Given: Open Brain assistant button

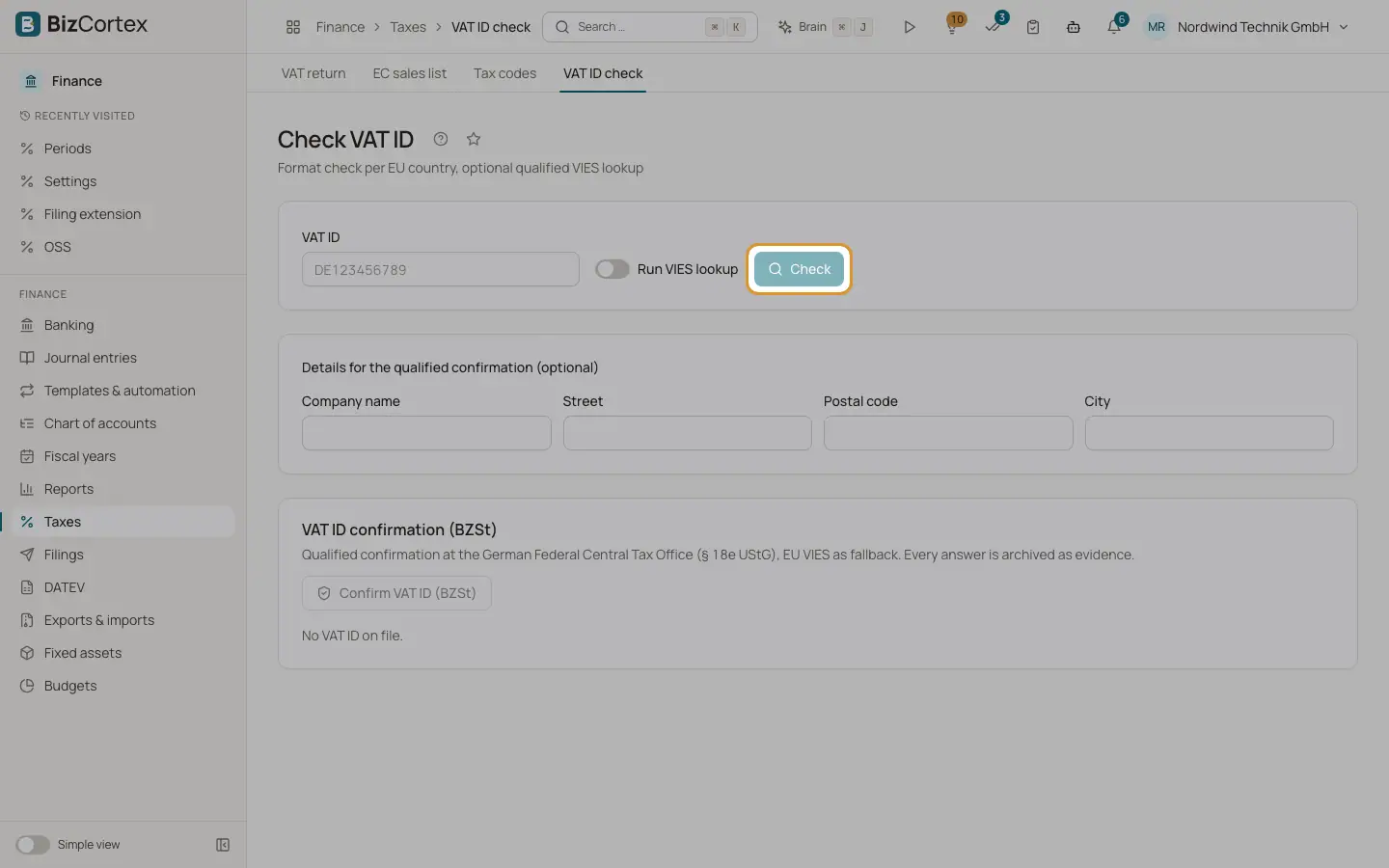Looking at the screenshot, I should point(826,27).
